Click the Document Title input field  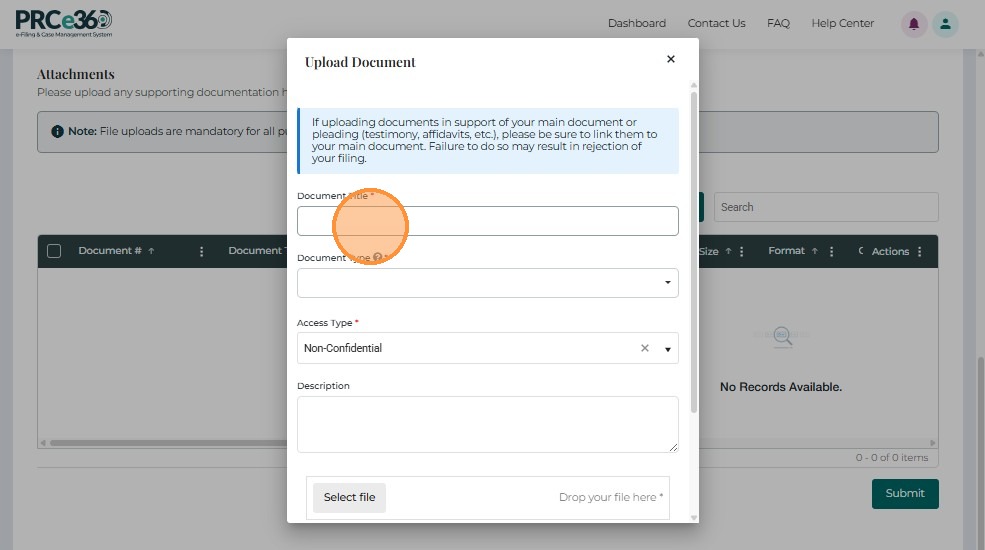coord(487,221)
